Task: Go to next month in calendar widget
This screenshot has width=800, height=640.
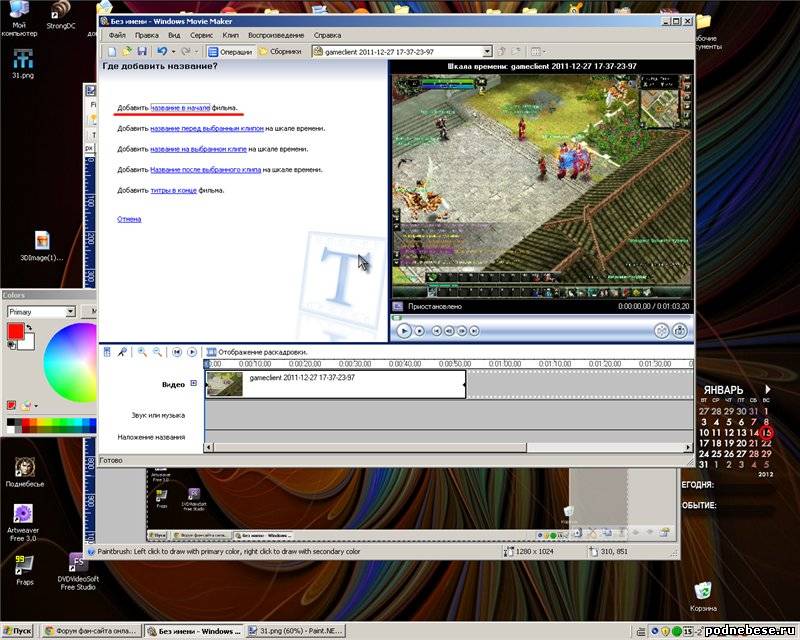Action: point(767,389)
